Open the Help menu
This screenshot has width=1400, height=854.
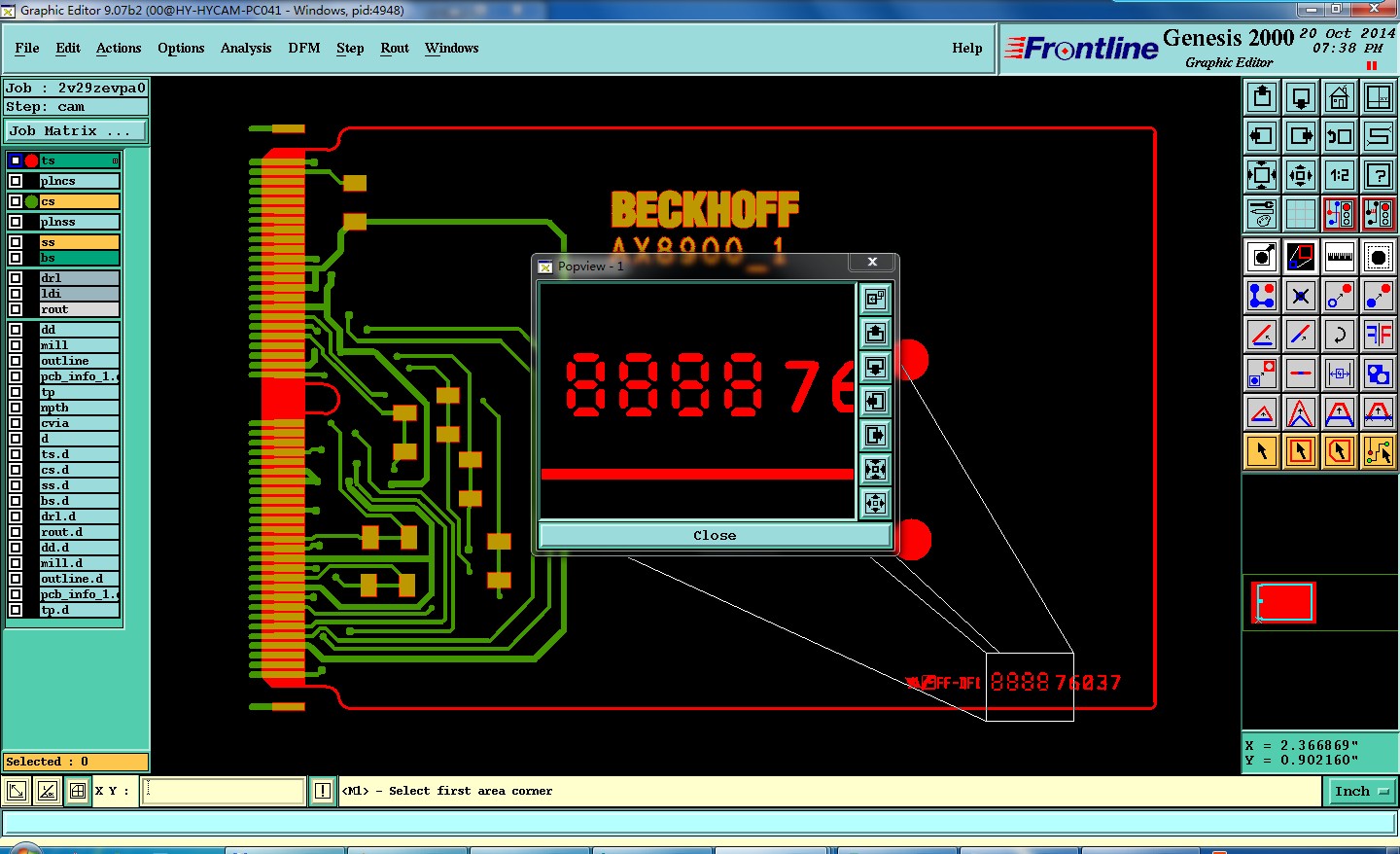click(967, 48)
